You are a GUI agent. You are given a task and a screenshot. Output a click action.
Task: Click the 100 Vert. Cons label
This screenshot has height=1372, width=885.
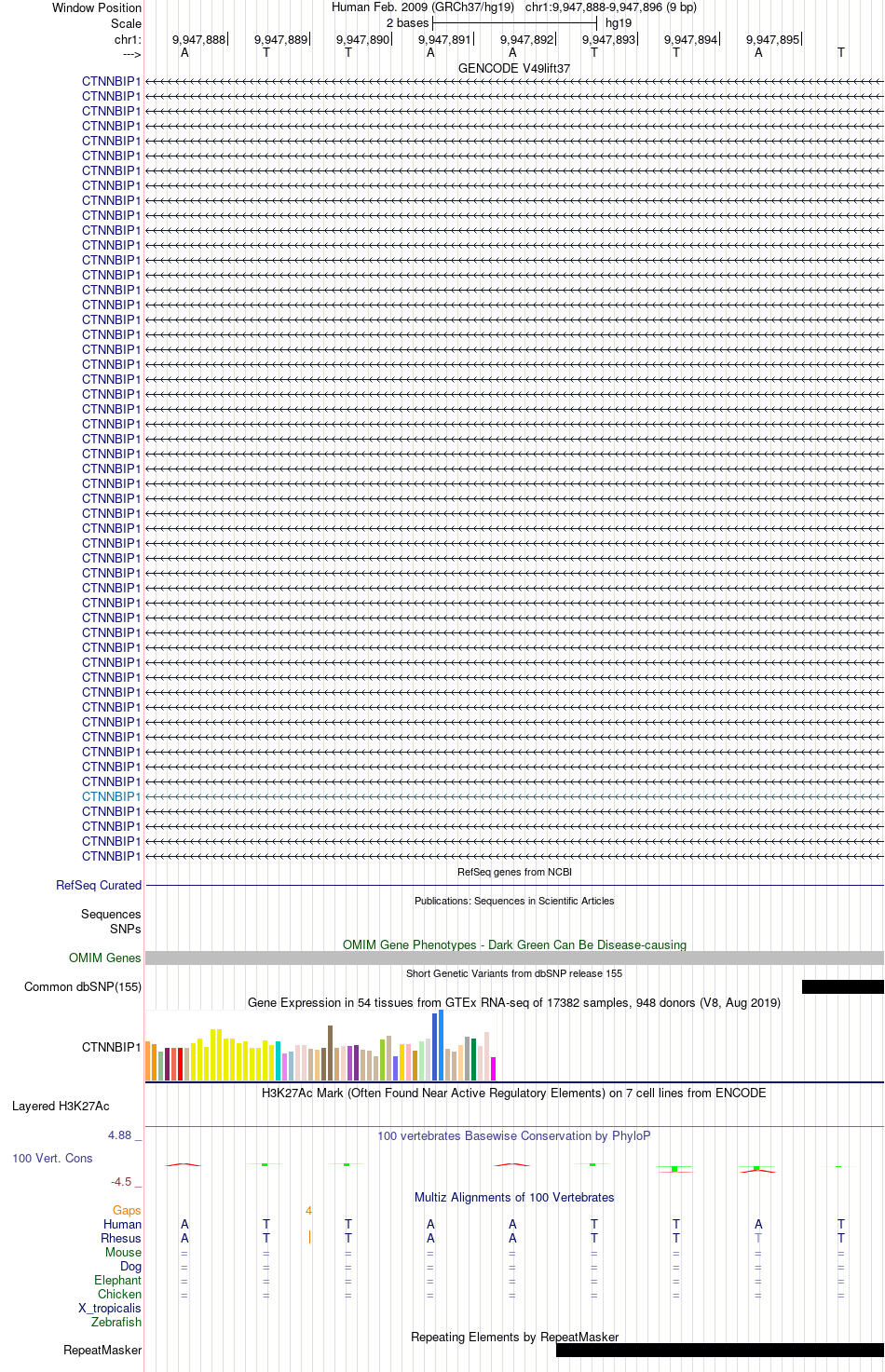tap(52, 1159)
